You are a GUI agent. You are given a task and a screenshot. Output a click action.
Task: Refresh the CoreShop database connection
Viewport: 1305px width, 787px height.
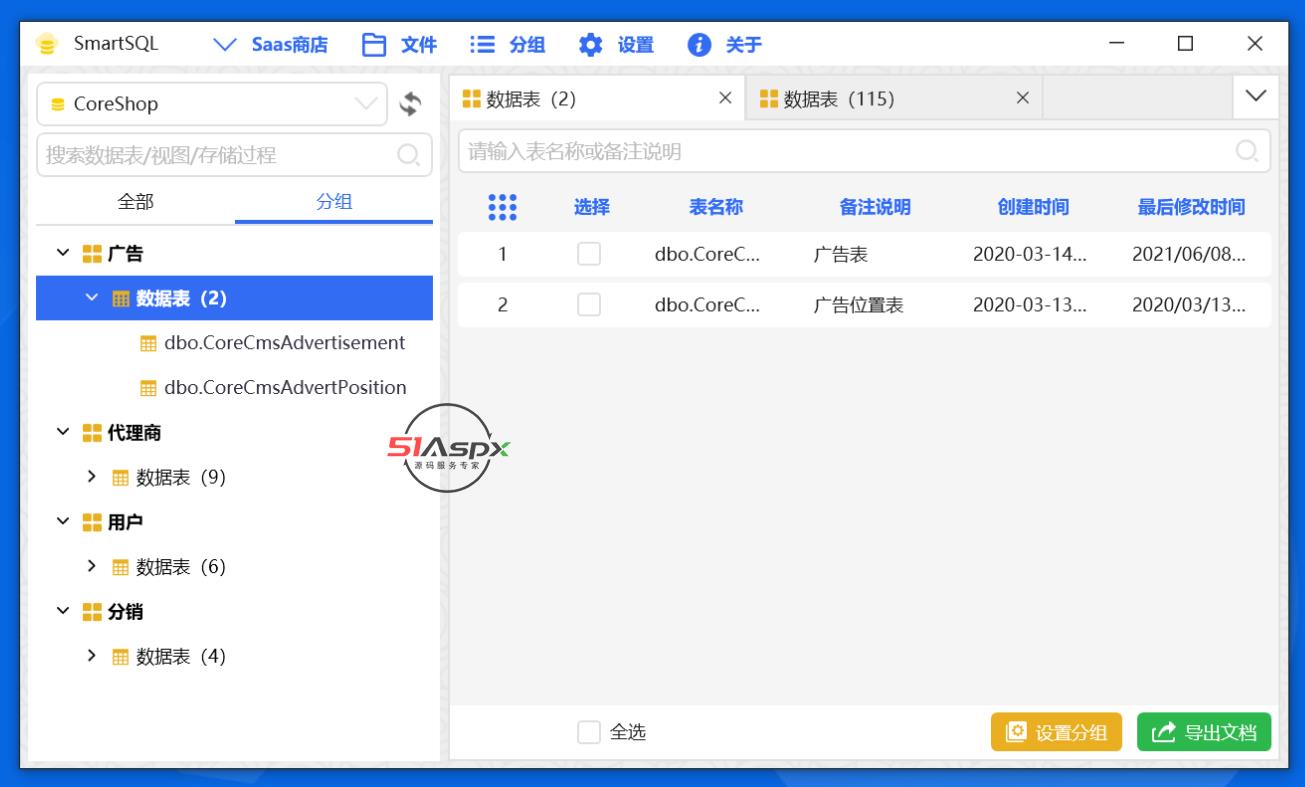(410, 103)
